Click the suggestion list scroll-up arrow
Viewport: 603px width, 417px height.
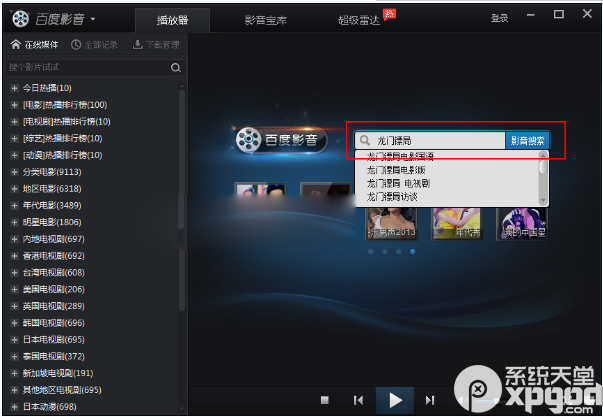click(x=543, y=155)
